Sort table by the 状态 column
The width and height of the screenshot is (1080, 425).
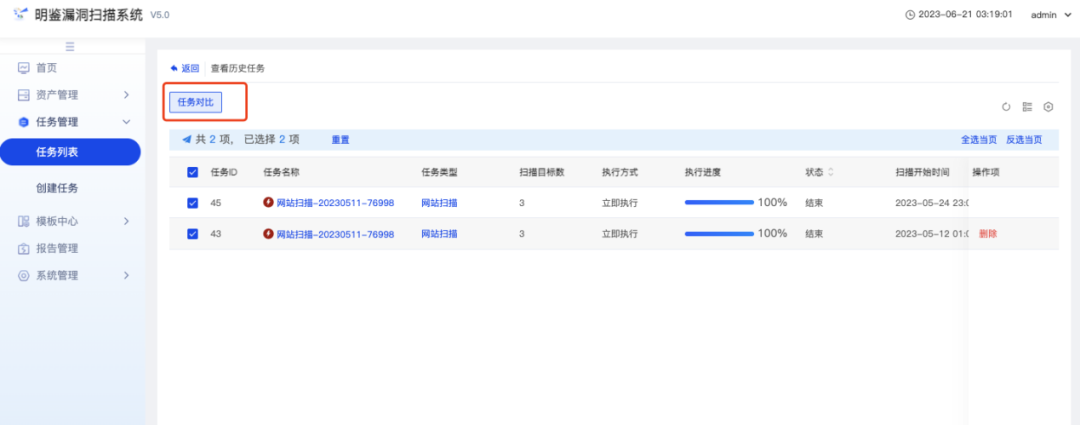829,172
